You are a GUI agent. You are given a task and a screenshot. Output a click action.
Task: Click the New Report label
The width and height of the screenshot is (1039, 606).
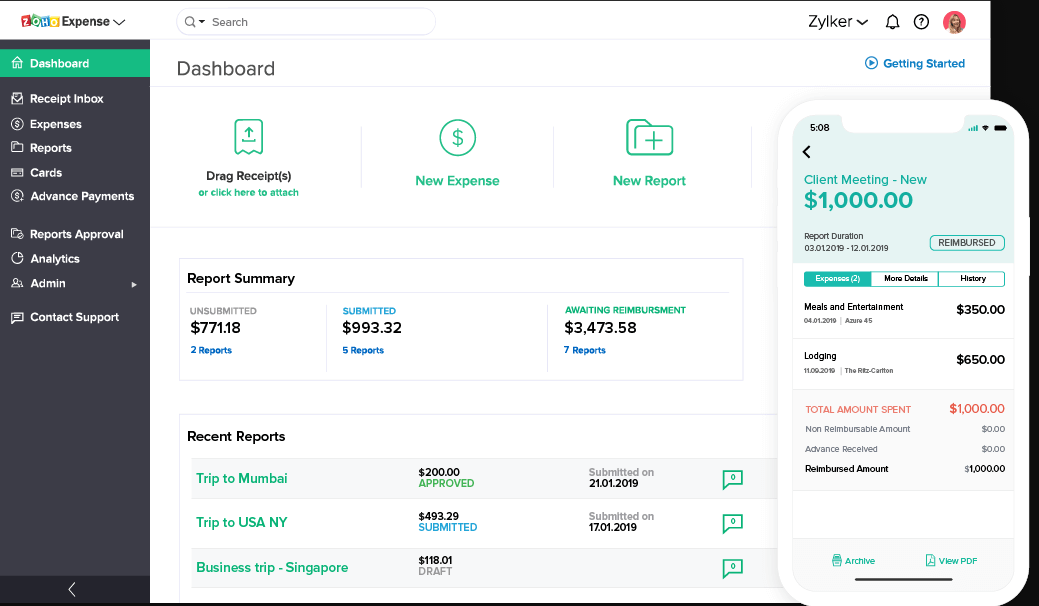[649, 181]
